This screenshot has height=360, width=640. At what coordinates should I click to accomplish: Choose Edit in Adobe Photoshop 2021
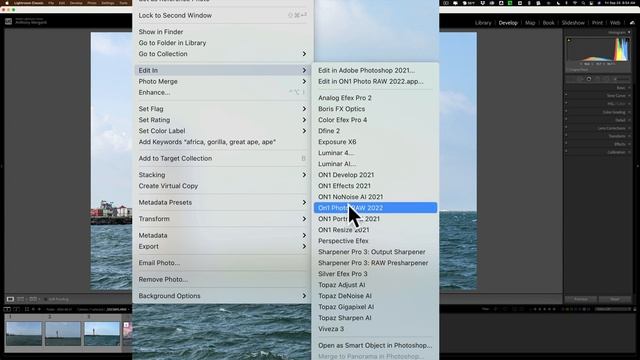coord(366,70)
